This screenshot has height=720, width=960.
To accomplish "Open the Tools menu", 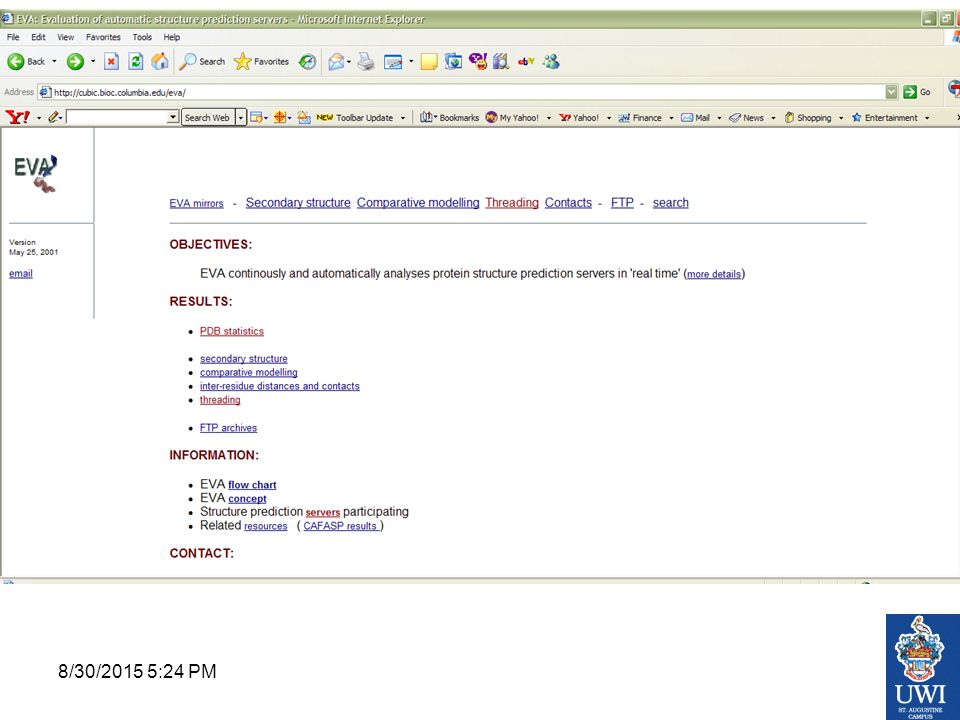I will point(142,37).
